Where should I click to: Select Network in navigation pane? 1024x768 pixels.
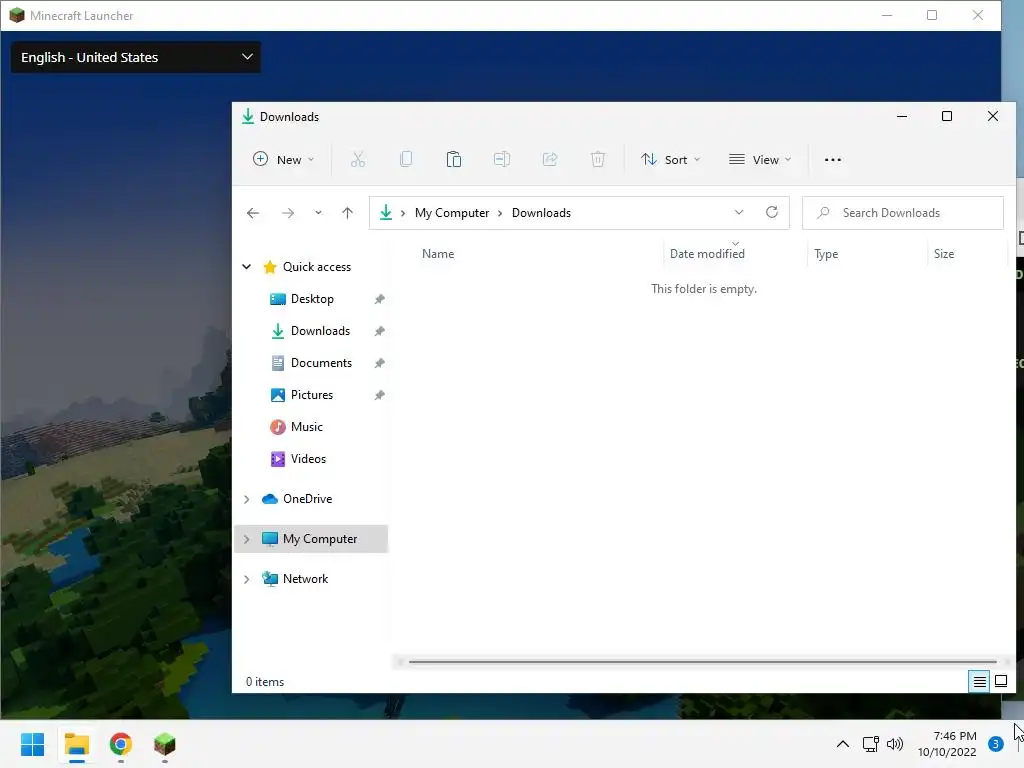(305, 579)
